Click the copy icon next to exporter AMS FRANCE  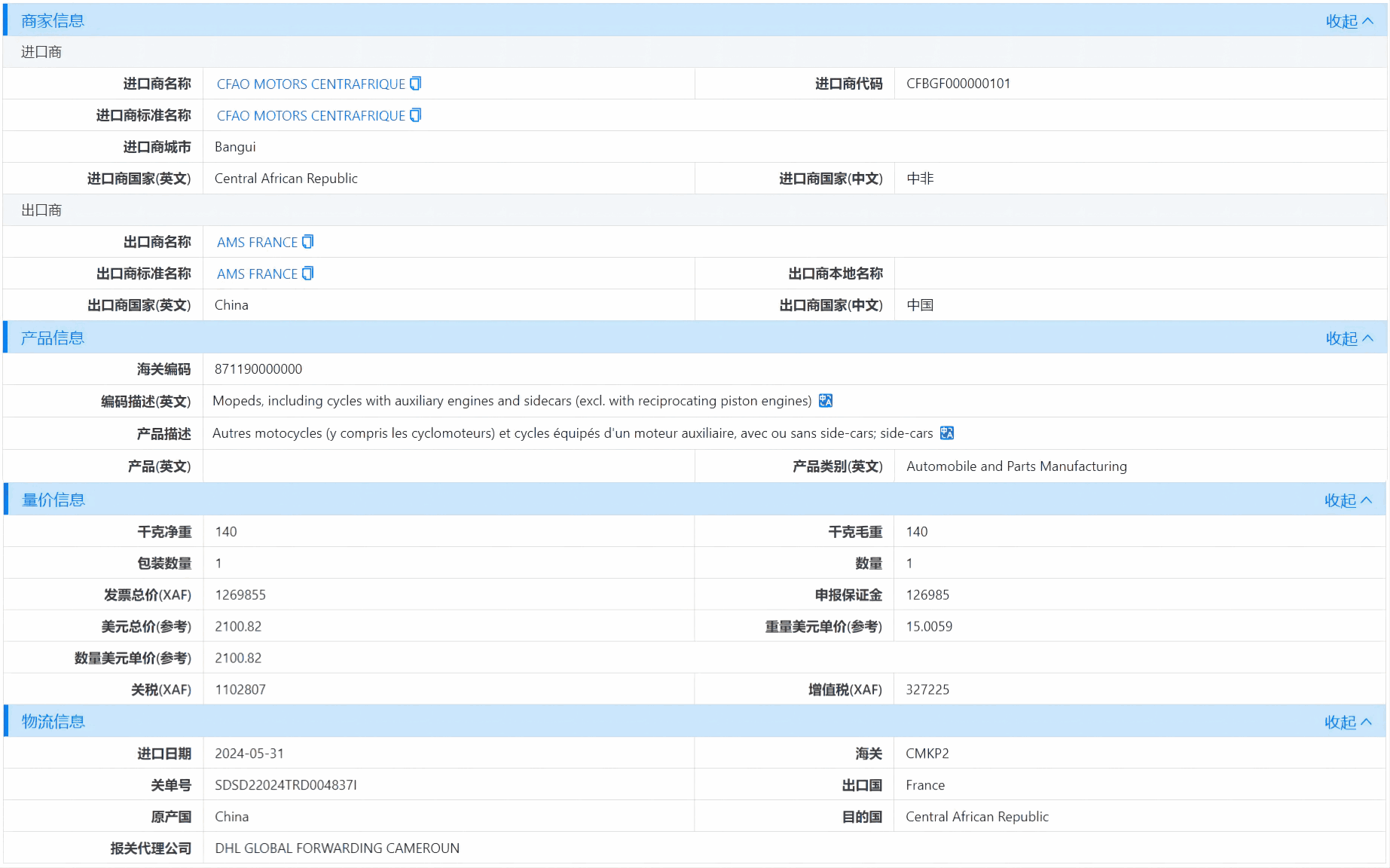[x=307, y=241]
